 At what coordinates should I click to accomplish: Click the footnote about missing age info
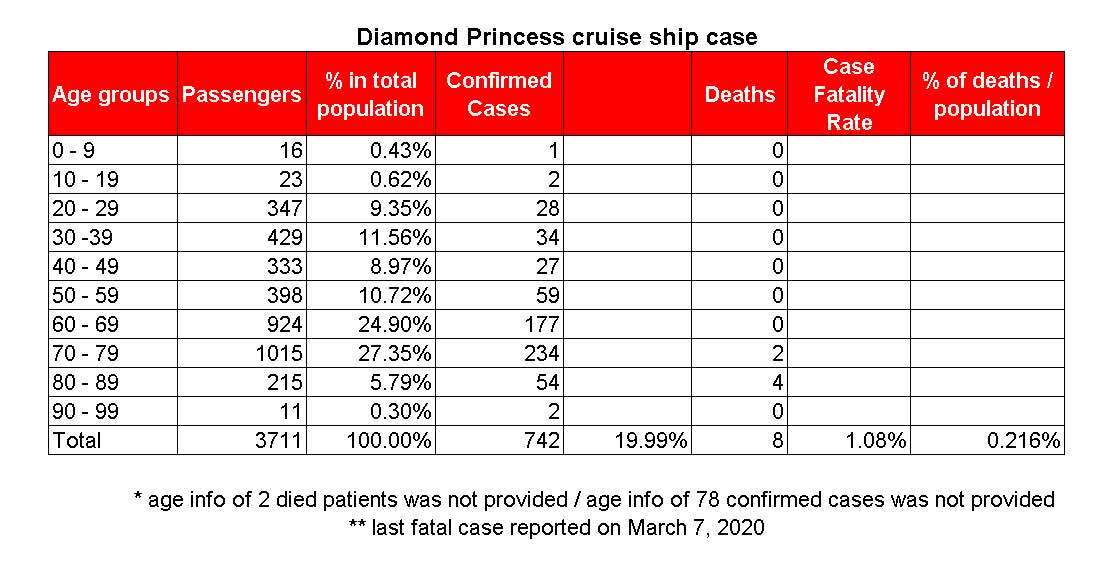(x=594, y=499)
